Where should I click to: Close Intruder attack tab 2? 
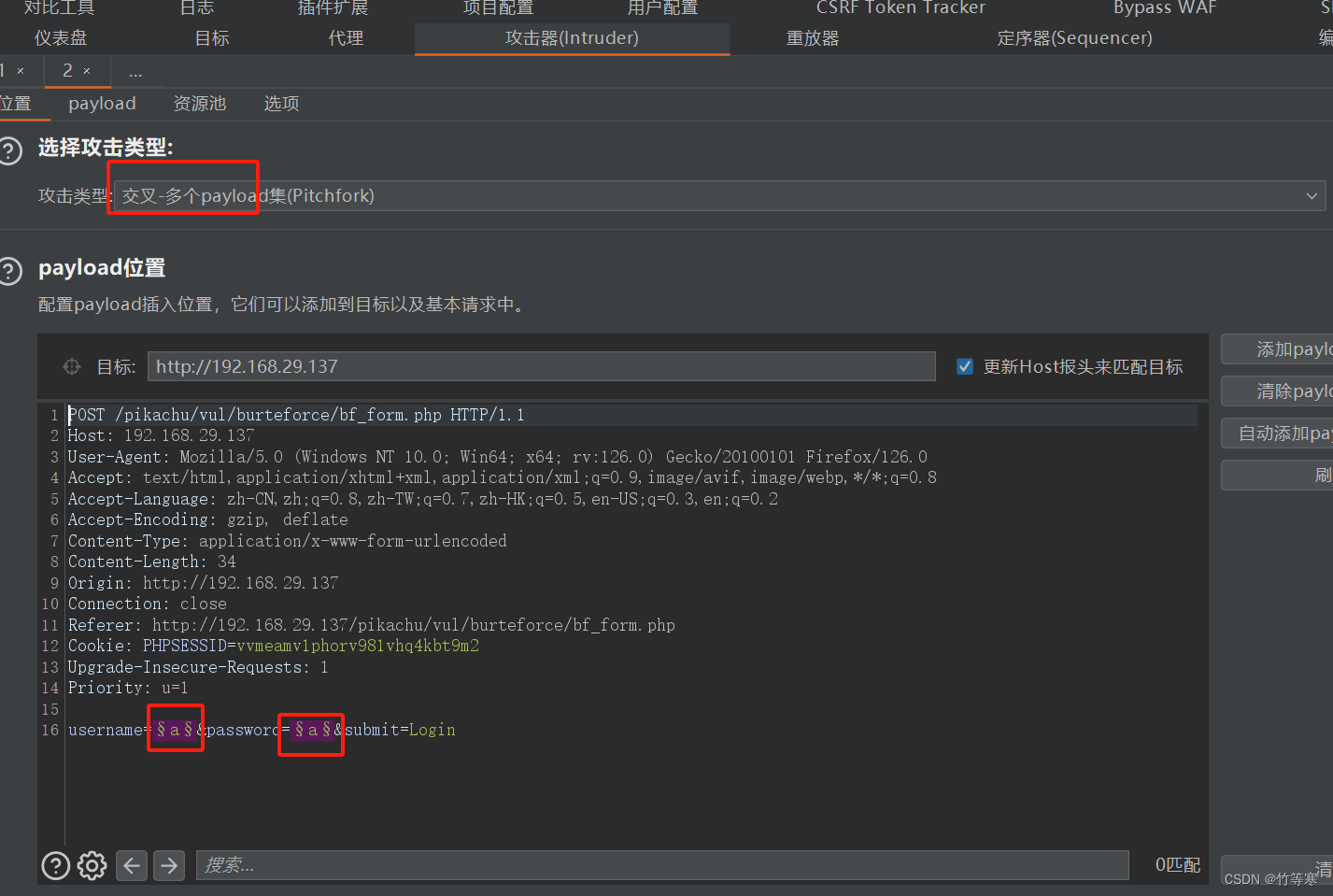pos(87,71)
